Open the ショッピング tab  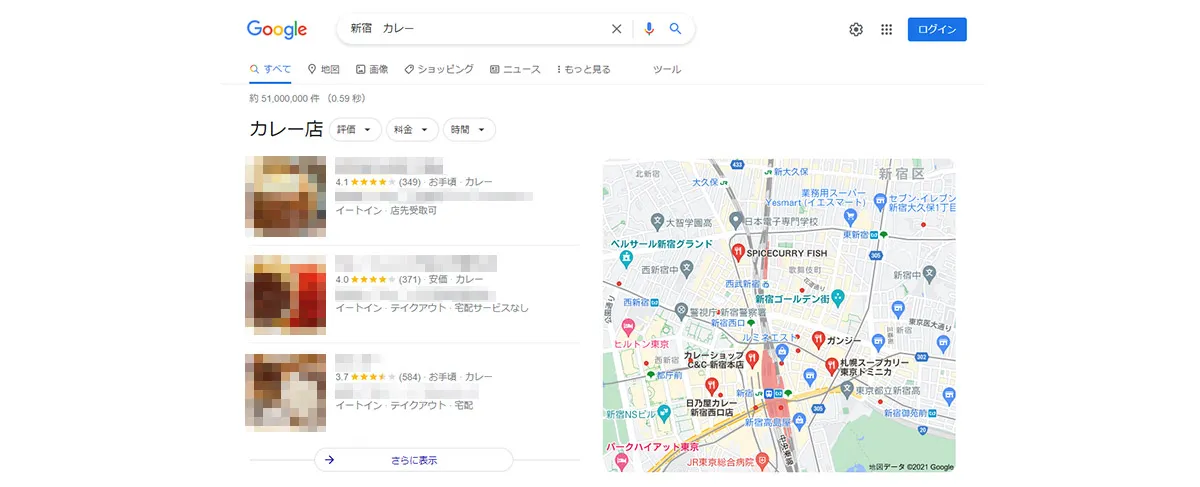pyautogui.click(x=439, y=69)
